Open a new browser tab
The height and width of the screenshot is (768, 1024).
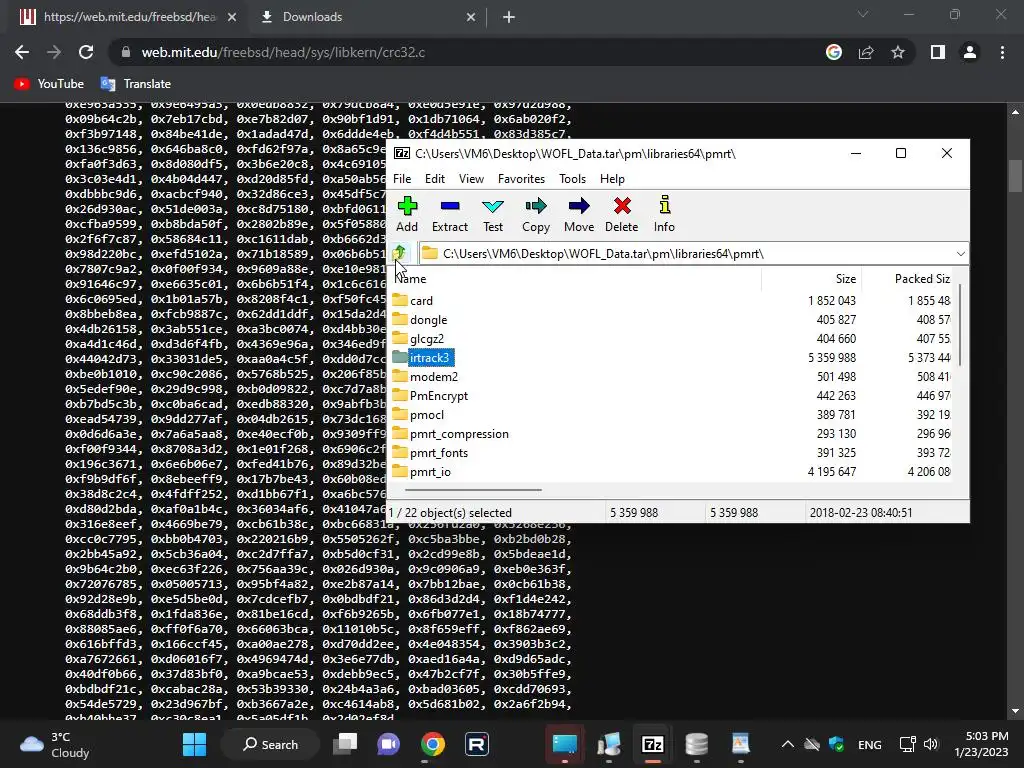[509, 17]
